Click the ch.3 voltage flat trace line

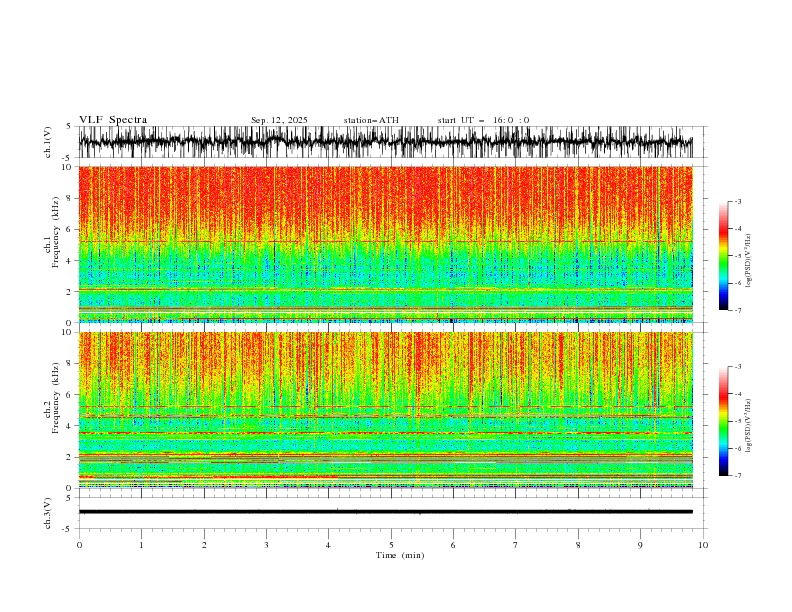point(385,512)
